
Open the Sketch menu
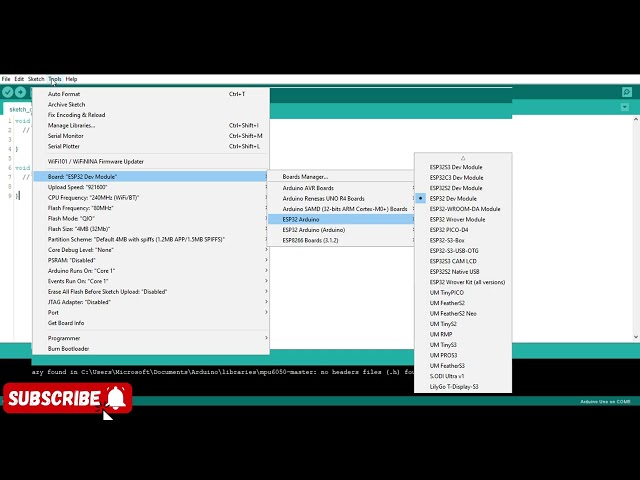pyautogui.click(x=36, y=79)
